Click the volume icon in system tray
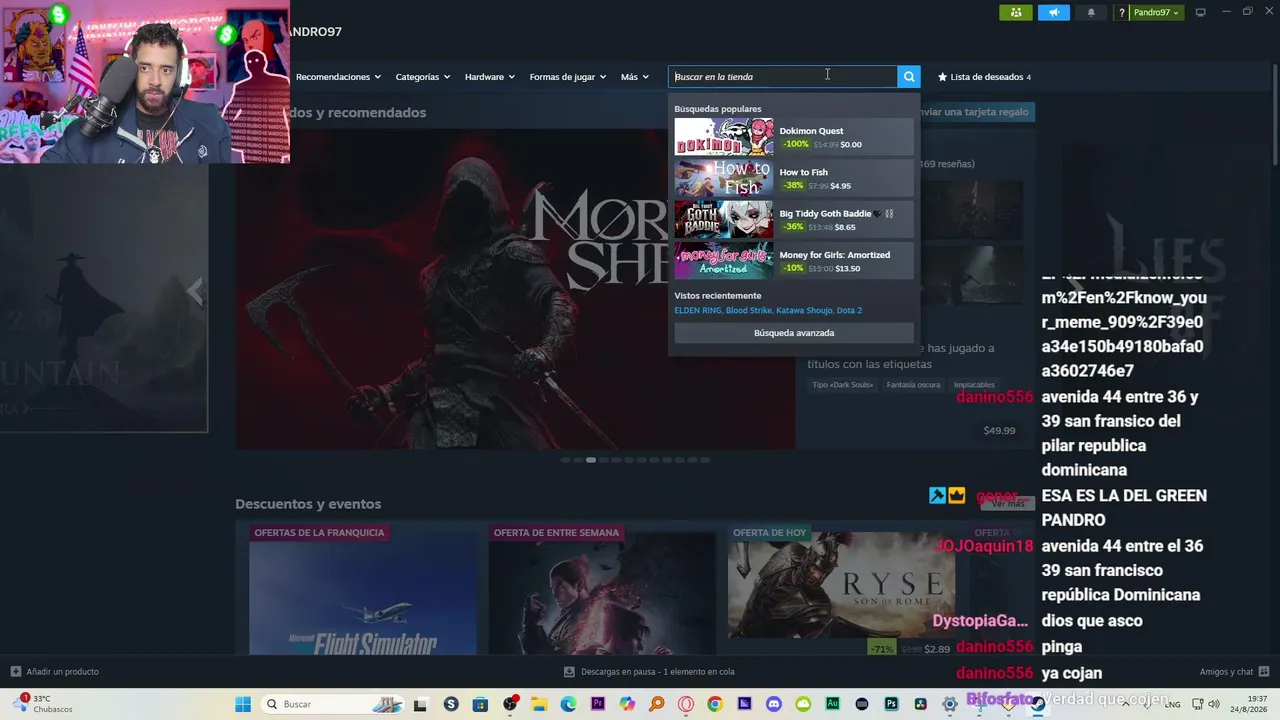Screen dimensions: 1280x720 (1214, 704)
